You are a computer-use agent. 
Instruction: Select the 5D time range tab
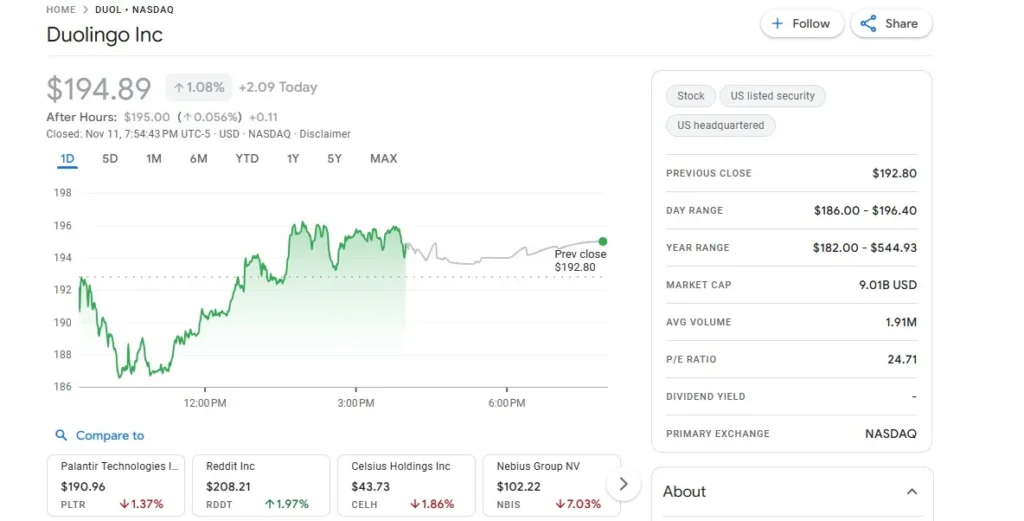(110, 158)
